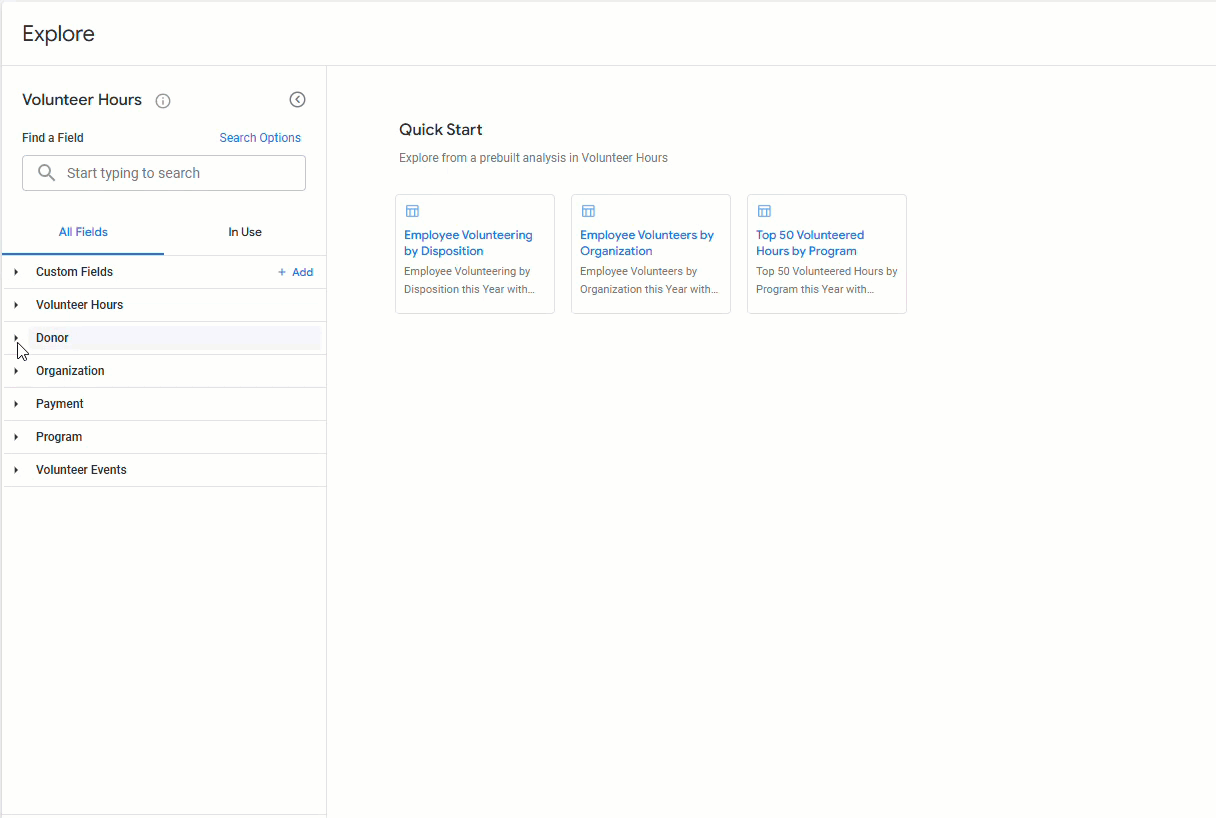The width and height of the screenshot is (1216, 818).
Task: Expand the Volunteer Hours field group arrow
Action: pyautogui.click(x=16, y=305)
